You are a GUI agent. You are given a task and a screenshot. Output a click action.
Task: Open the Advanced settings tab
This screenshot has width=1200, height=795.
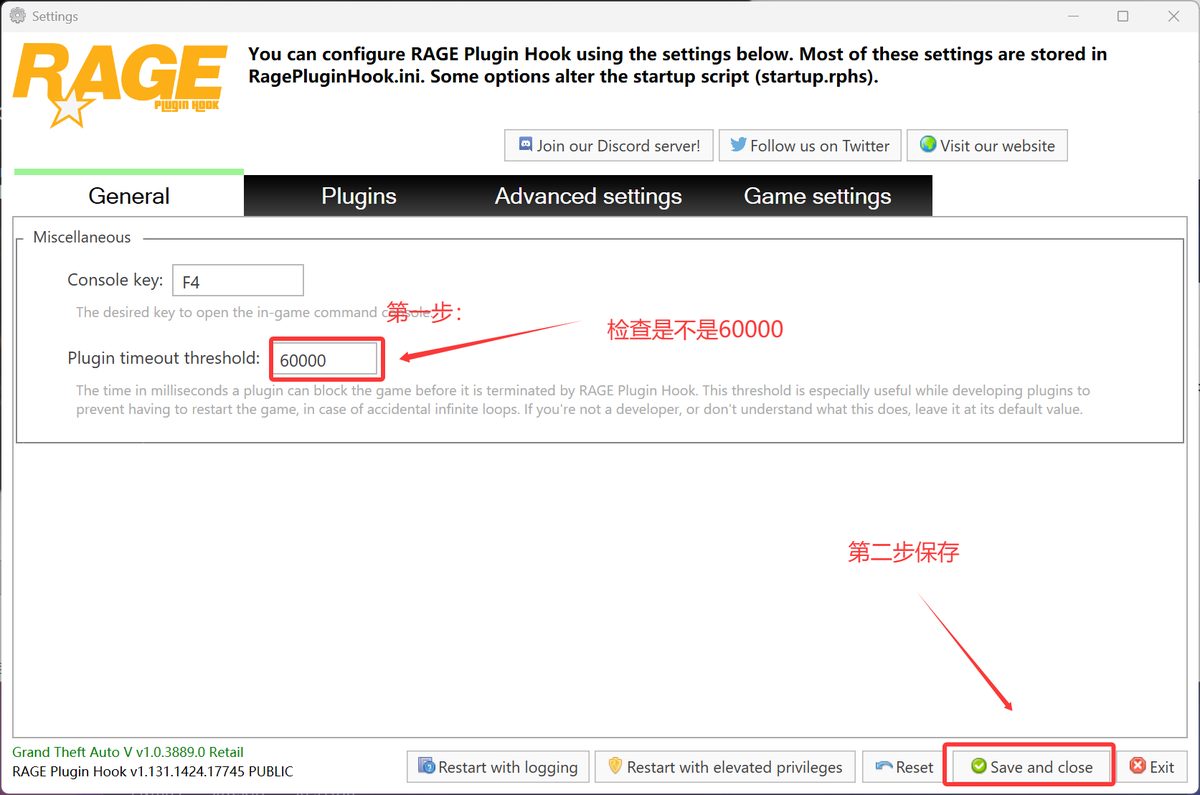tap(588, 196)
